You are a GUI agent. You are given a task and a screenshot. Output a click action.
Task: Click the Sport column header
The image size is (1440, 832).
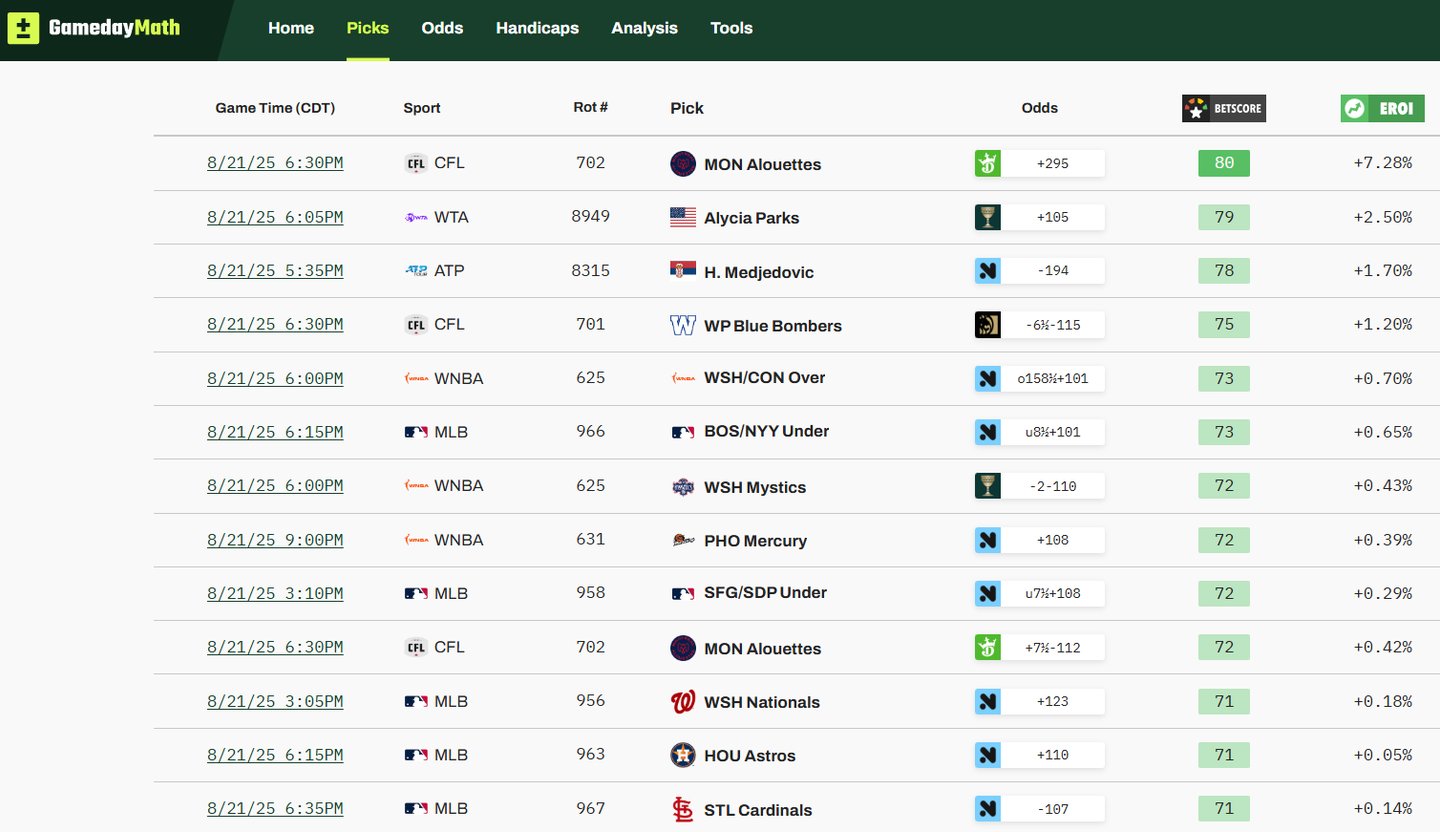pyautogui.click(x=422, y=108)
